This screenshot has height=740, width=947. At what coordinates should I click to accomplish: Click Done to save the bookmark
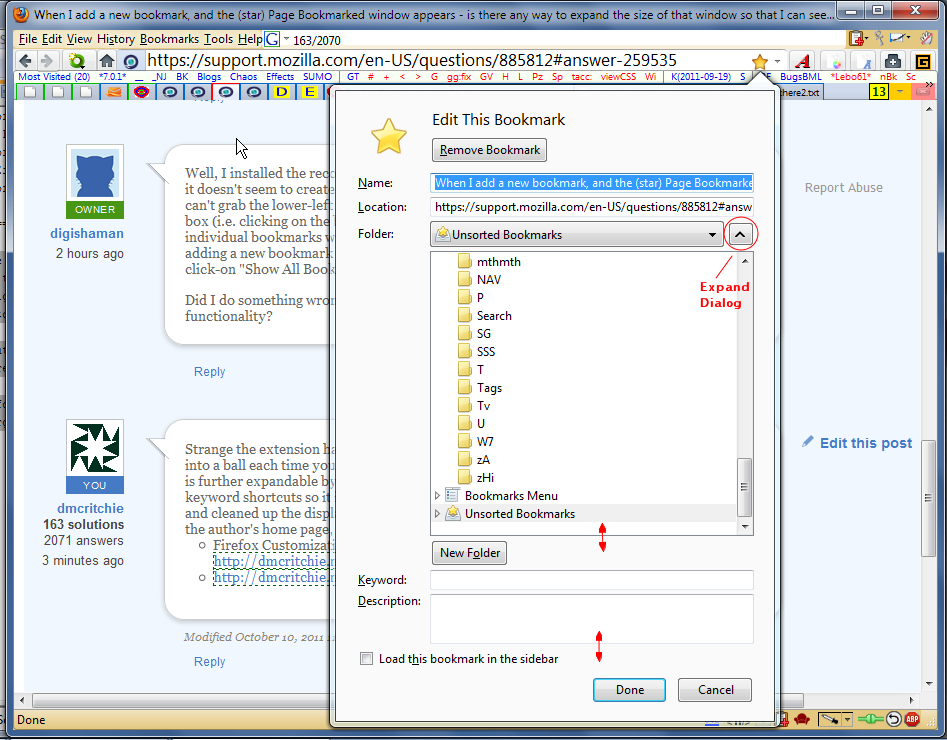[629, 690]
